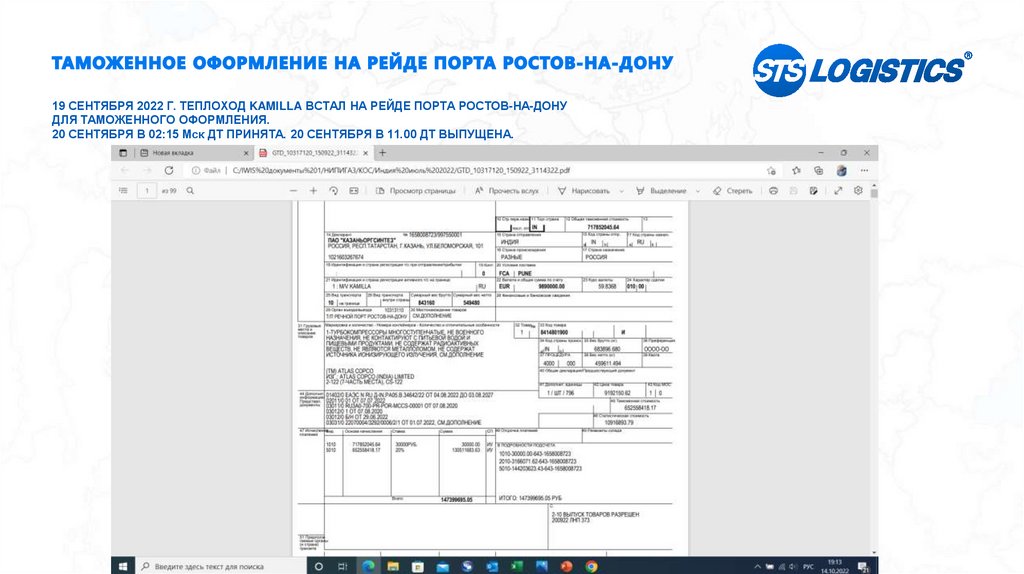Click the fit to page icon
Image resolution: width=1024 pixels, height=574 pixels.
coord(353,190)
